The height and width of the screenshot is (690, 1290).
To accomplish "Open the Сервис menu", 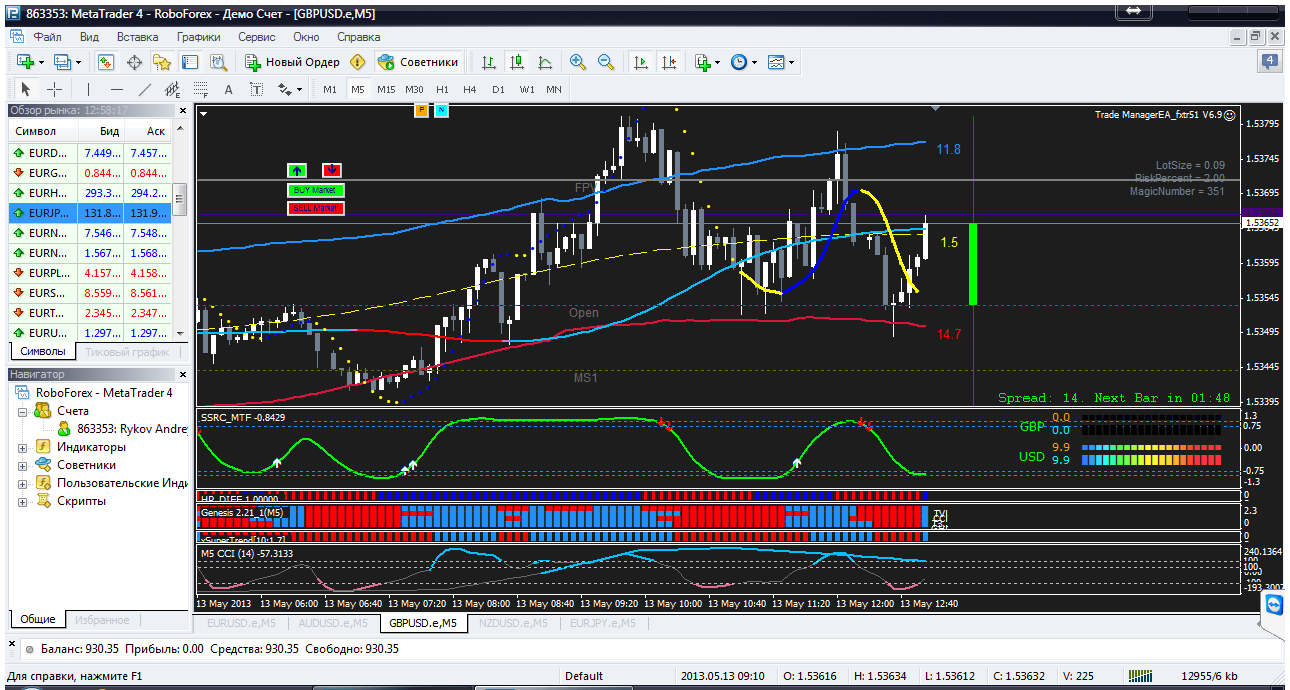I will point(257,36).
